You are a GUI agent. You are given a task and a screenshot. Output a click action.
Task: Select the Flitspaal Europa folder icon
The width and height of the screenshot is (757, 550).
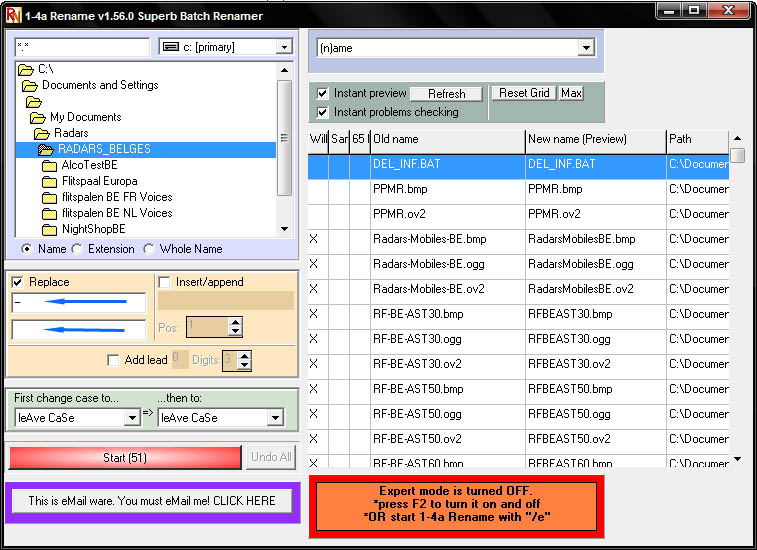(50, 181)
